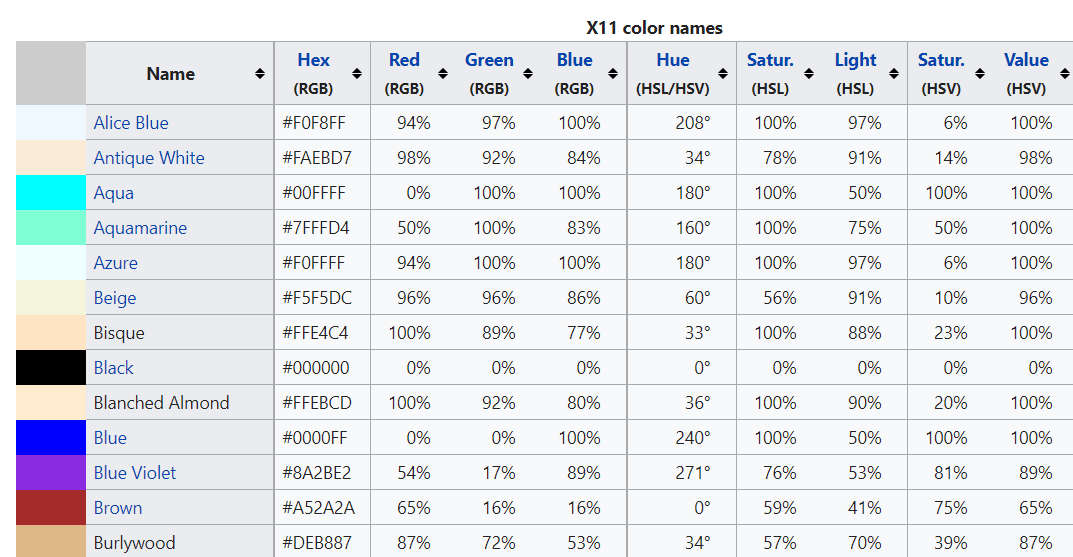Open the Aquamarine link
Screen dimensions: 1073x557
click(x=140, y=229)
